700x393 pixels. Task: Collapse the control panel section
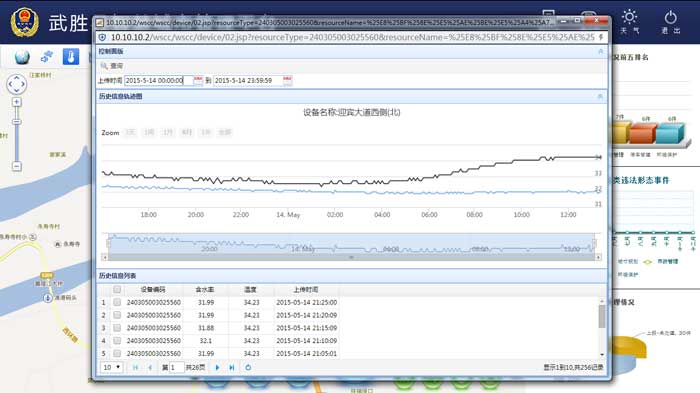tap(600, 51)
